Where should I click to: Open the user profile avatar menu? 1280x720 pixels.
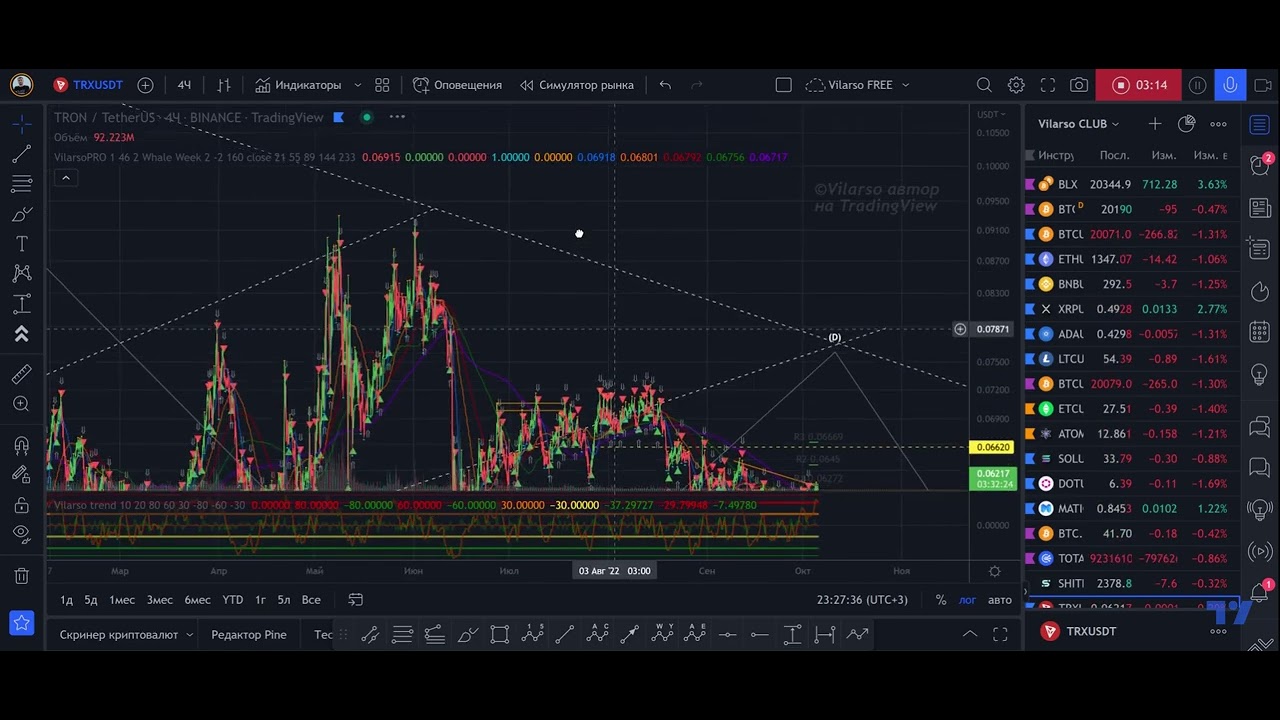21,85
